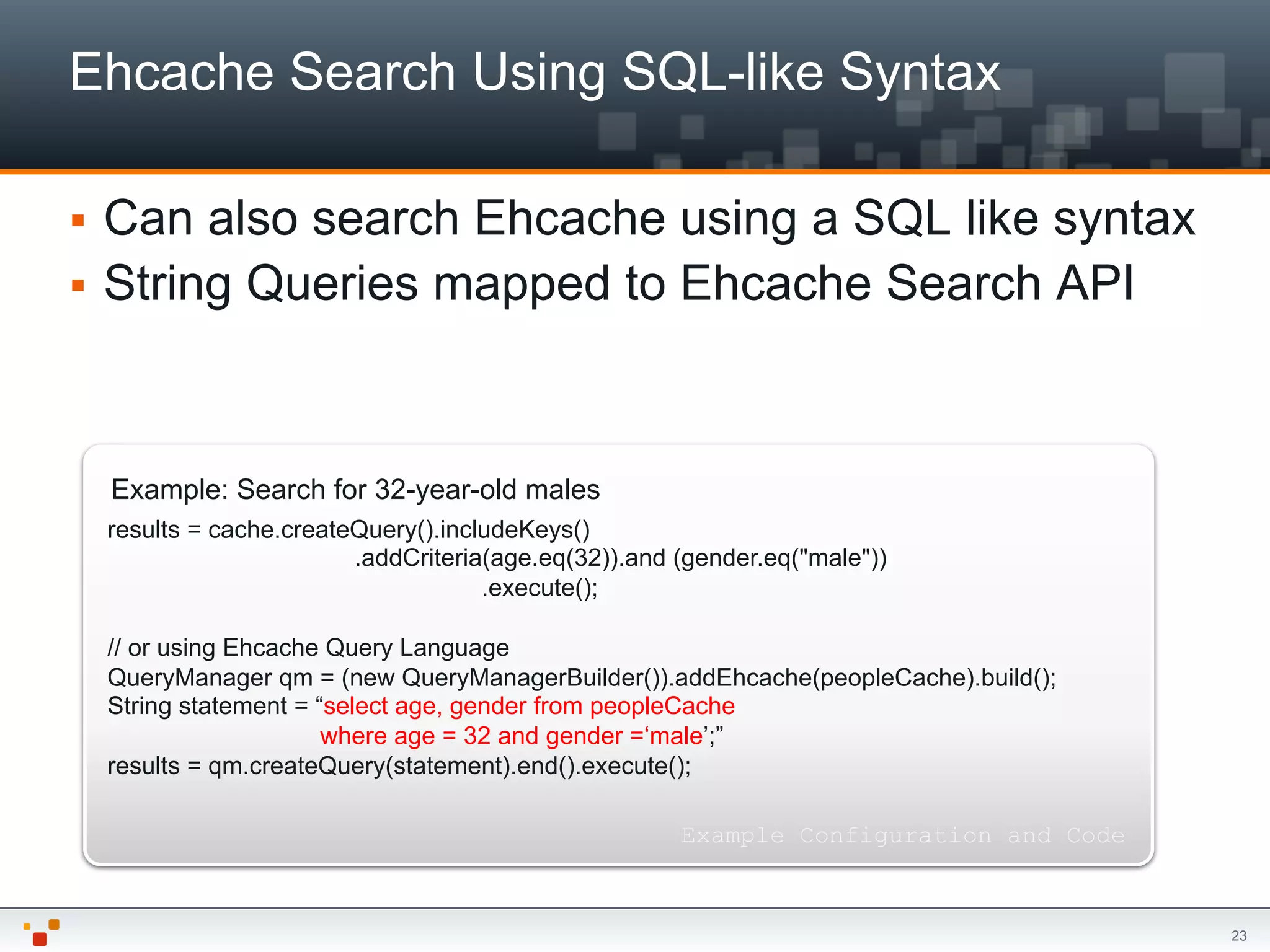Click the line 'results = cache.createQuery().includeKeys()'
1270x952 pixels.
349,530
